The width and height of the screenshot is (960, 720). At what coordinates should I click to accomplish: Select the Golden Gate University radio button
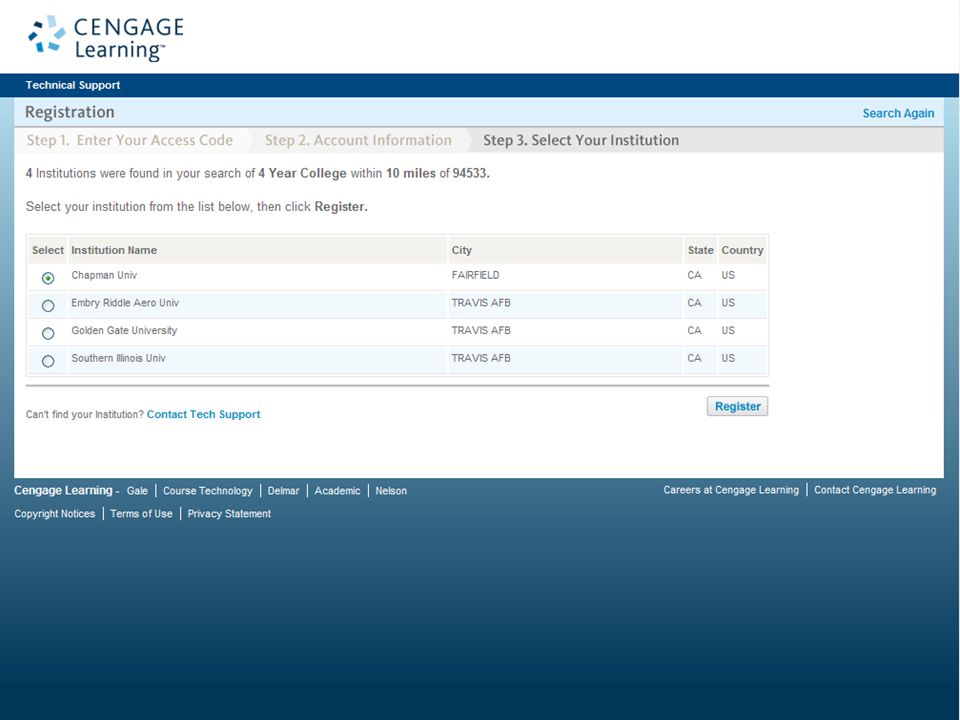pos(48,333)
